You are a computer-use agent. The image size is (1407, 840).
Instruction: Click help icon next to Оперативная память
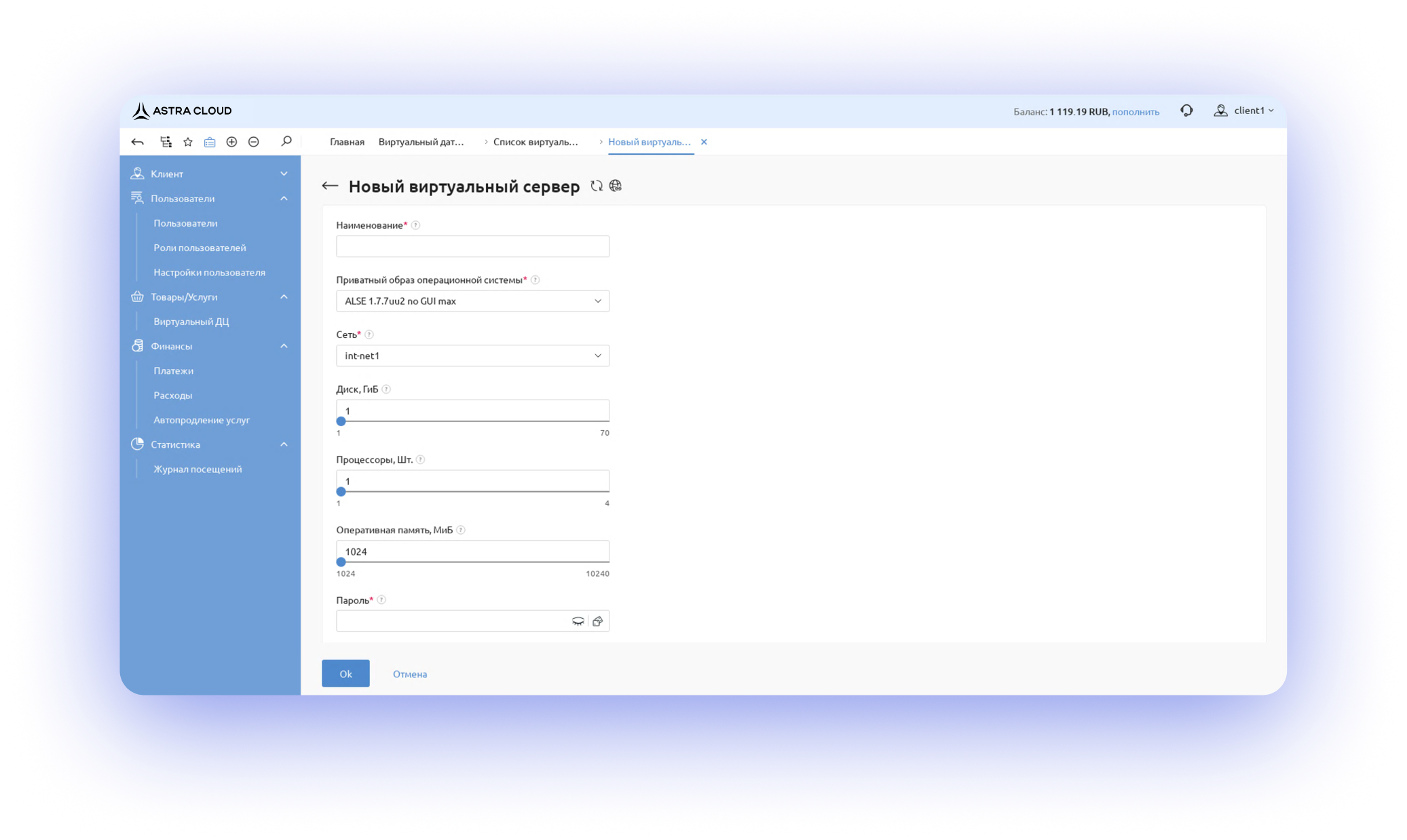[x=461, y=530]
